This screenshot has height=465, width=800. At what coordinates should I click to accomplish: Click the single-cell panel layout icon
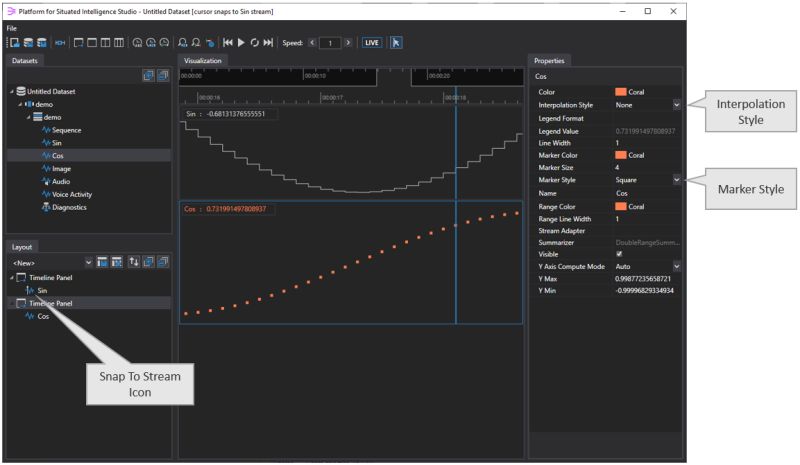[x=92, y=43]
